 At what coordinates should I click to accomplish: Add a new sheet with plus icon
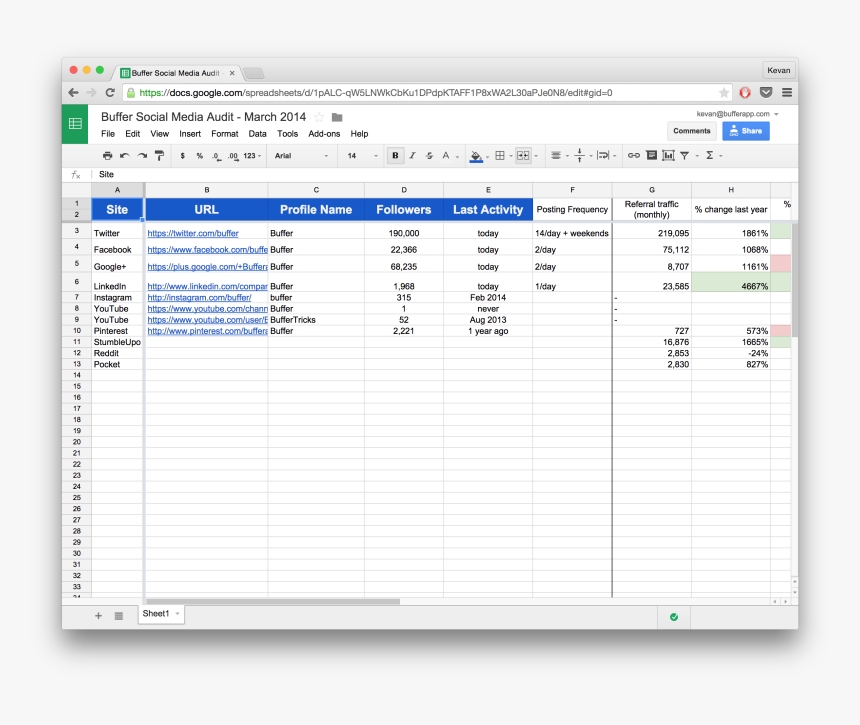[x=98, y=616]
